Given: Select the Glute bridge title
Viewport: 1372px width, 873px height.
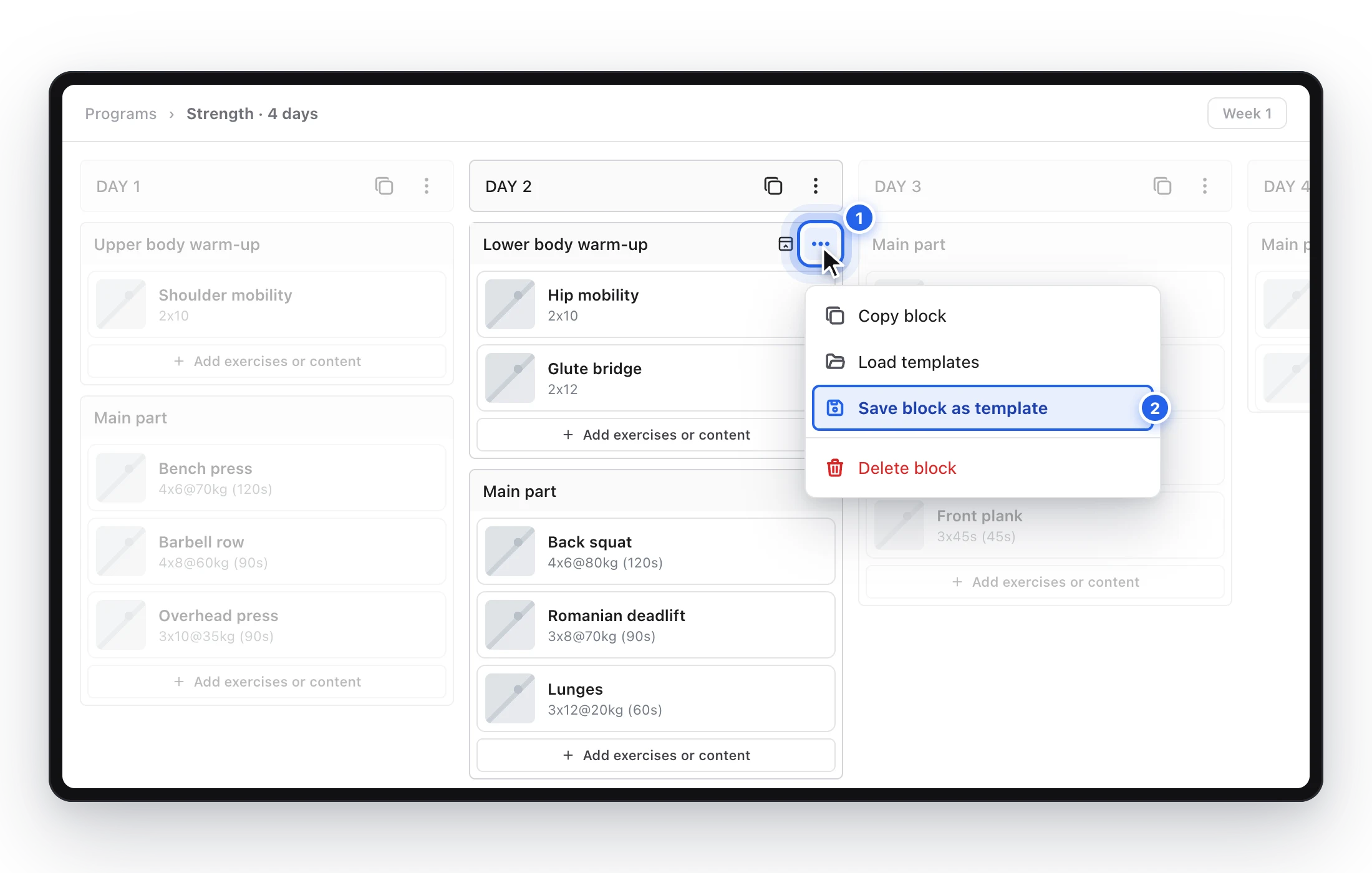Looking at the screenshot, I should point(594,369).
